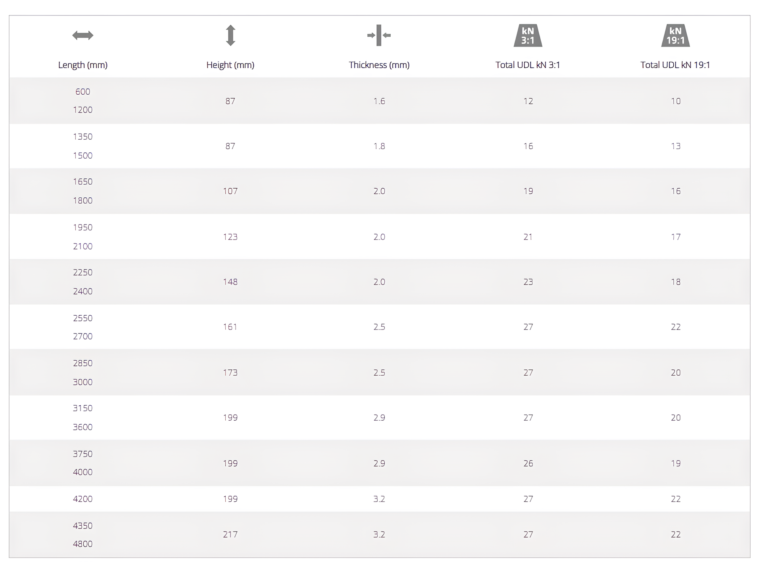Click height value 217
The image size is (768, 562).
pyautogui.click(x=230, y=535)
